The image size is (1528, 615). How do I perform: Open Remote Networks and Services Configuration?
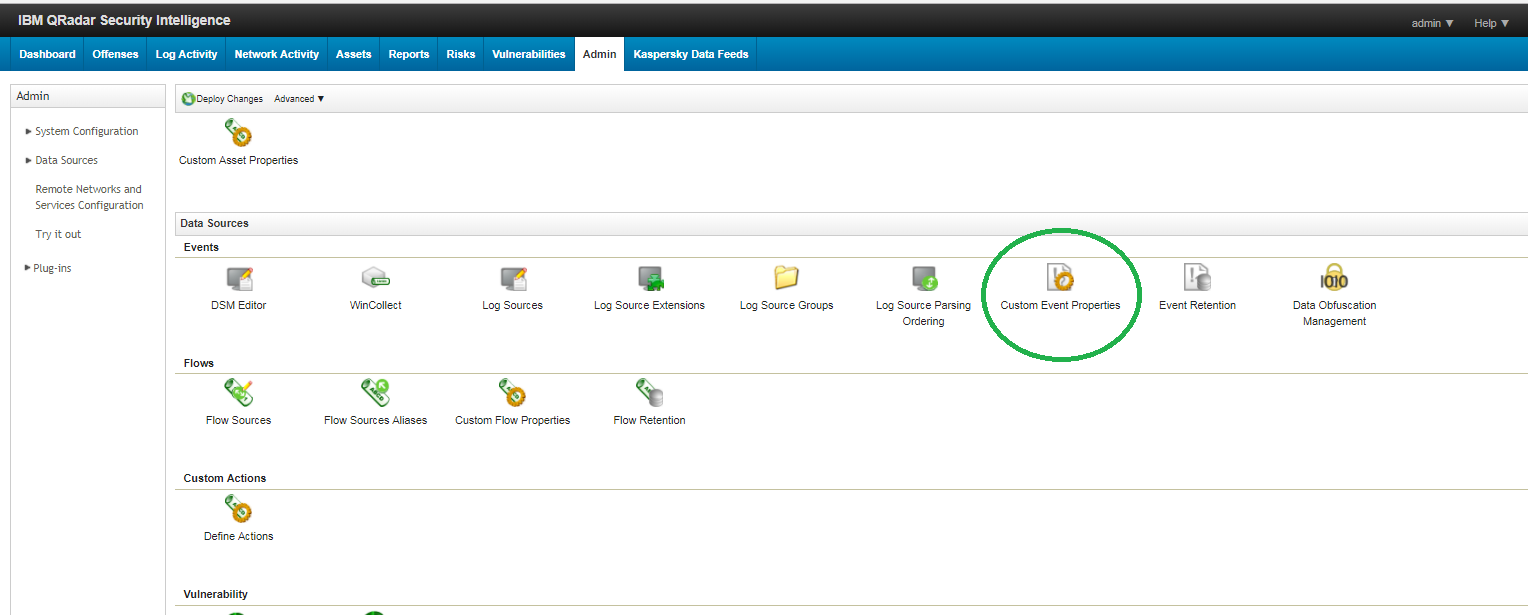[89, 196]
